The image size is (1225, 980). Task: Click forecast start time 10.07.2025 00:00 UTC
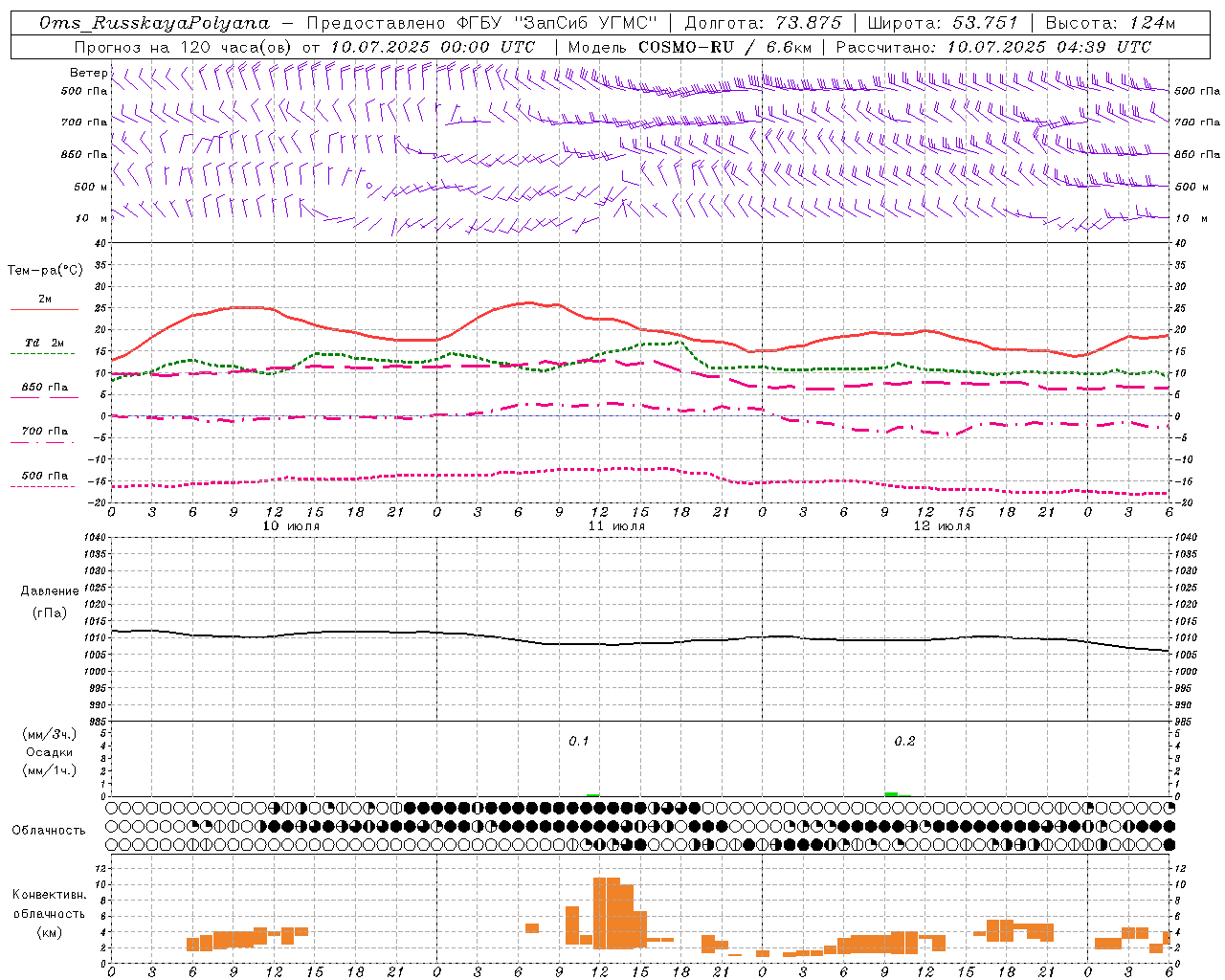(433, 47)
